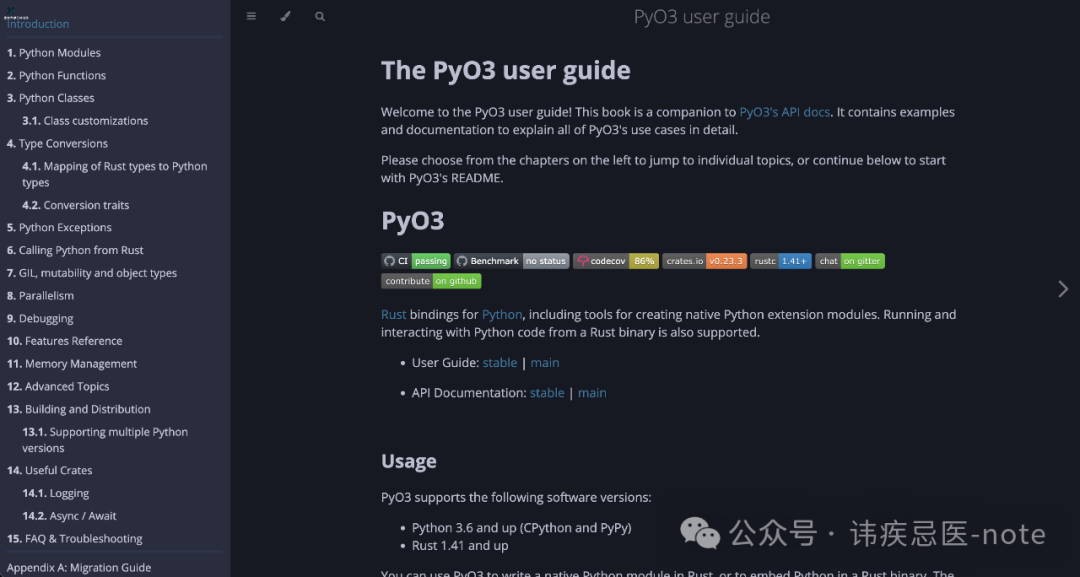
Task: Toggle the sidebar with the hamburger icon
Action: pyautogui.click(x=251, y=16)
